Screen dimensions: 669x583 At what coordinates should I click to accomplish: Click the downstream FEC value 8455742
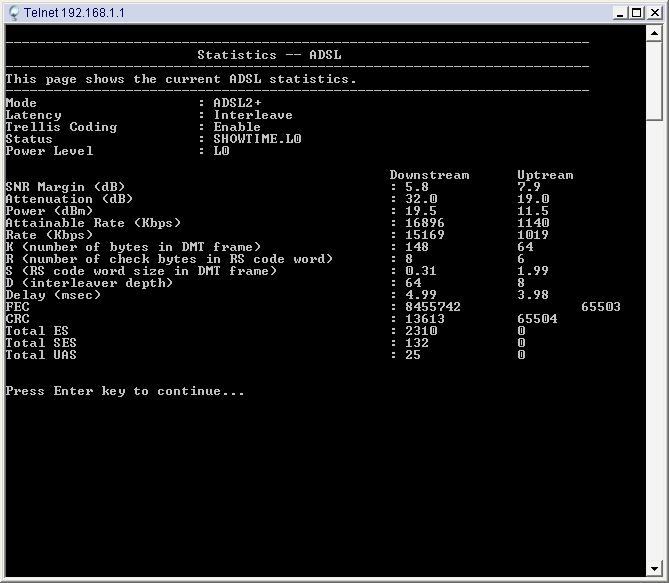[433, 307]
